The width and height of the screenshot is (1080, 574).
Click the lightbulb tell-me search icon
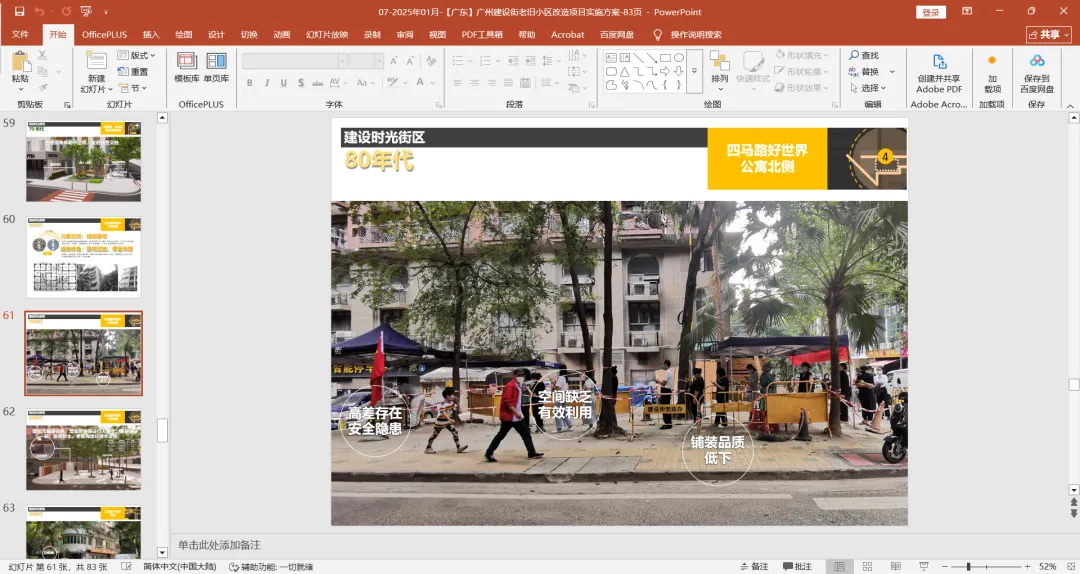click(x=658, y=34)
